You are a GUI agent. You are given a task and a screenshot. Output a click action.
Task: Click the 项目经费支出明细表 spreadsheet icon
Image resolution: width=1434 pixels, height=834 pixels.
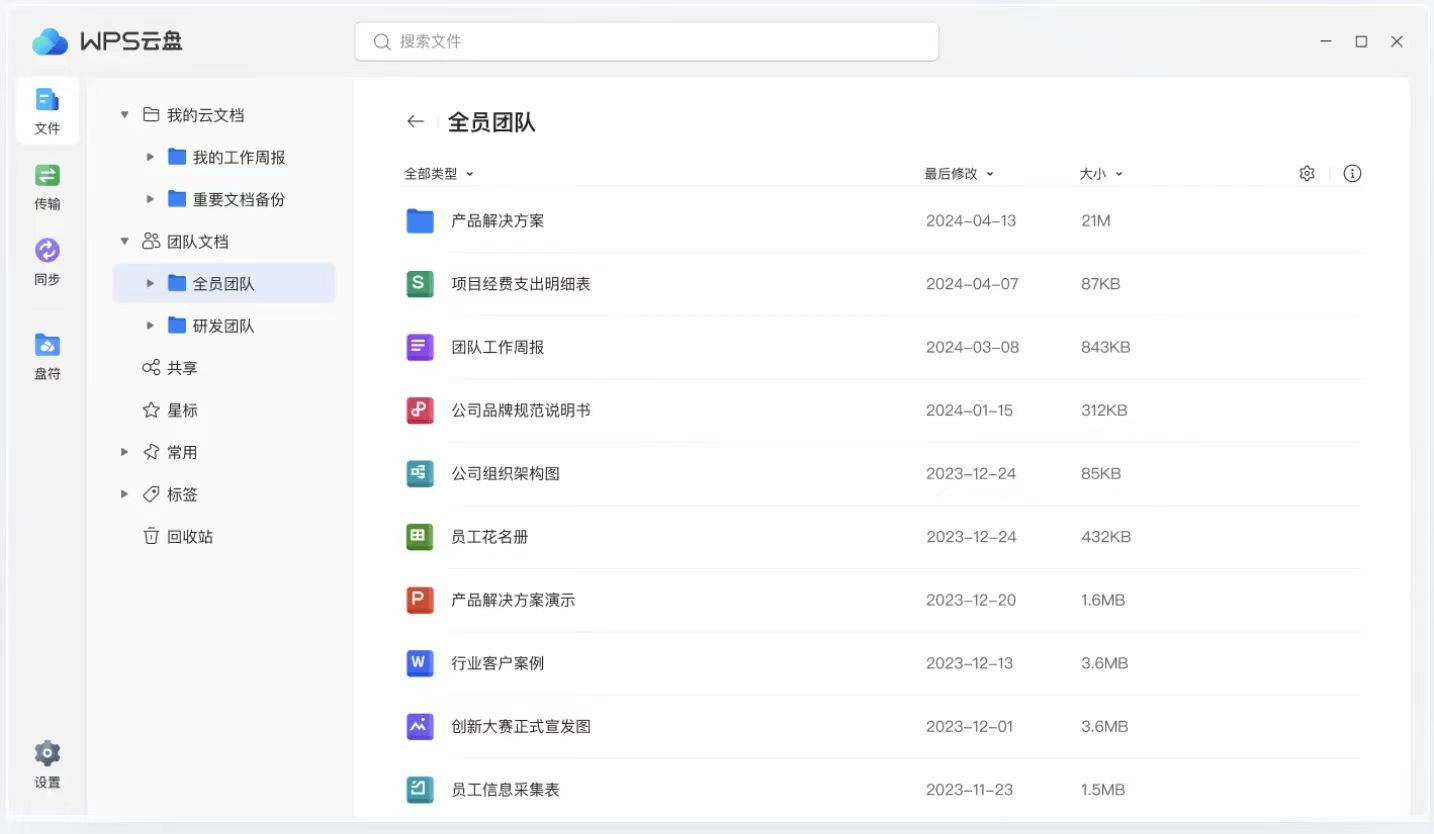click(419, 284)
